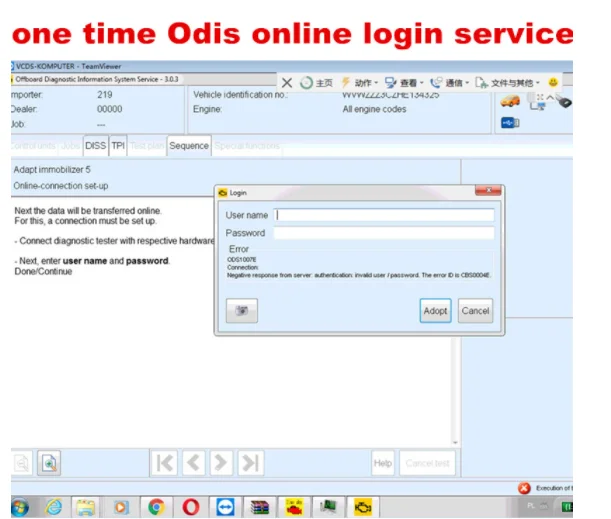Screen dimensions: 611x519
Task: Open the Test plan tab
Action: pos(147,146)
